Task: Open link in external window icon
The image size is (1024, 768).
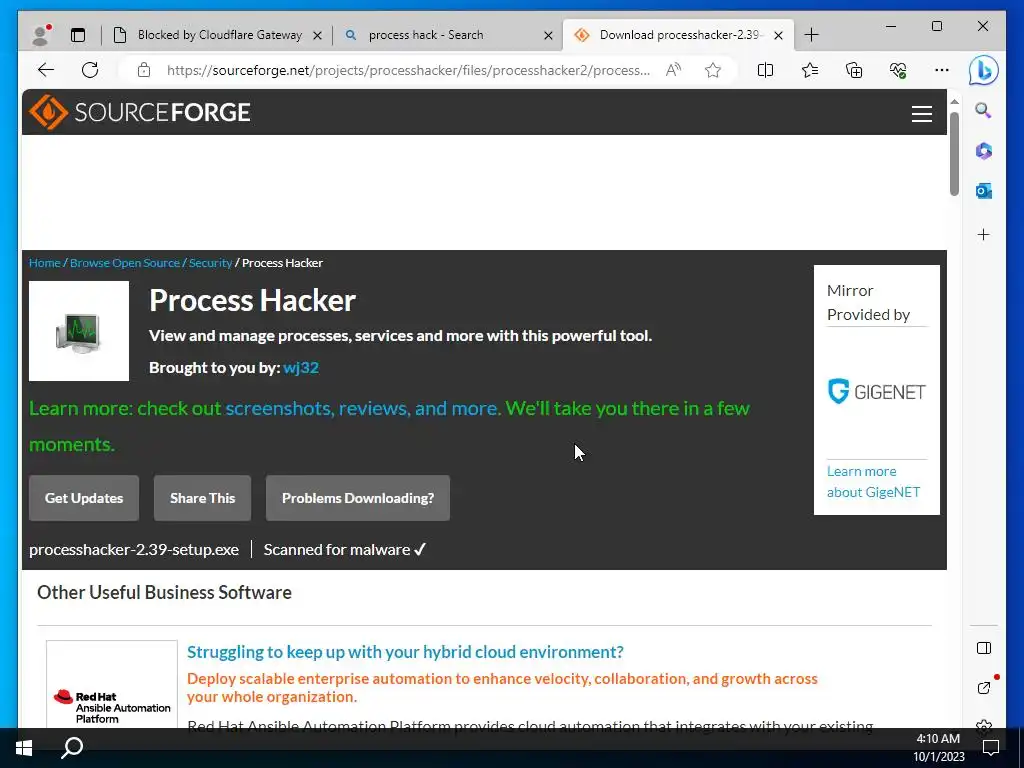Action: 984,688
